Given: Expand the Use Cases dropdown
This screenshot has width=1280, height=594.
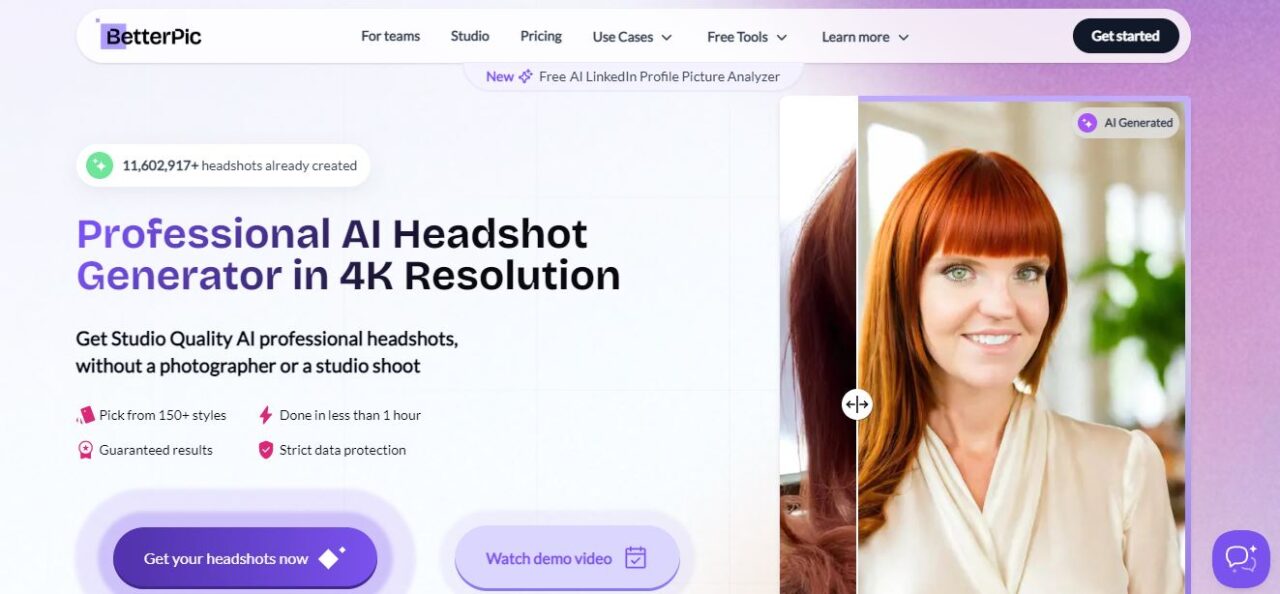Looking at the screenshot, I should 632,37.
